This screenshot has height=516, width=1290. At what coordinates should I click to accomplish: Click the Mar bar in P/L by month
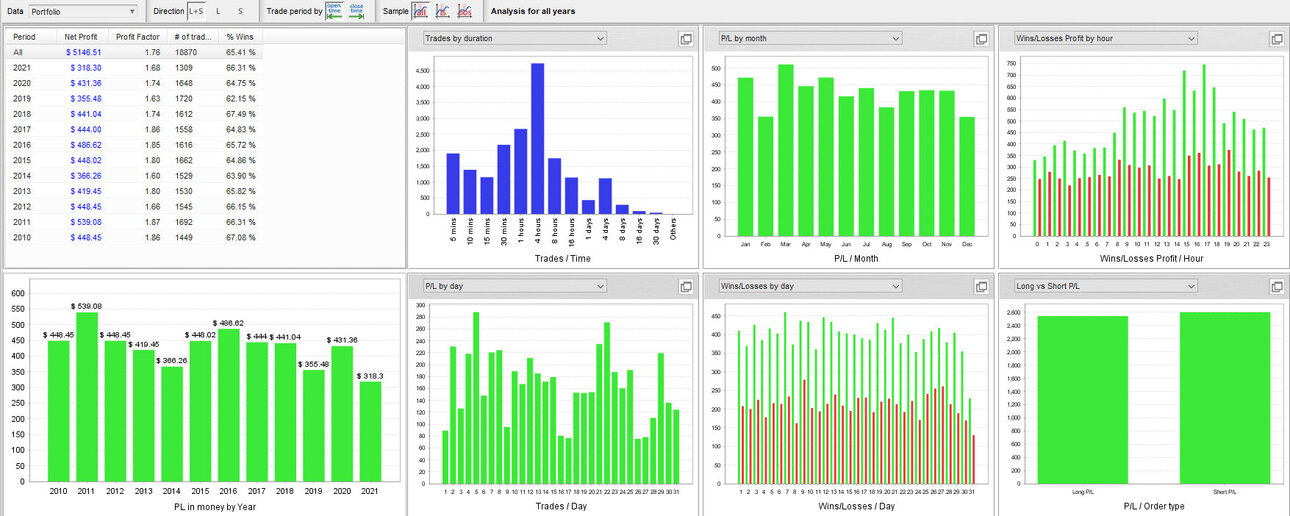tap(785, 150)
